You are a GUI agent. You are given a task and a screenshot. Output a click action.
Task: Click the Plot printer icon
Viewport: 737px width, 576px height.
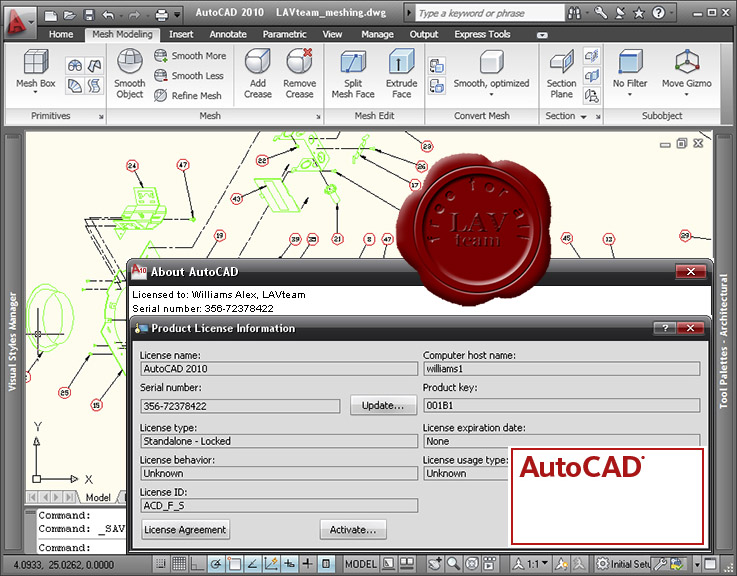[x=161, y=16]
